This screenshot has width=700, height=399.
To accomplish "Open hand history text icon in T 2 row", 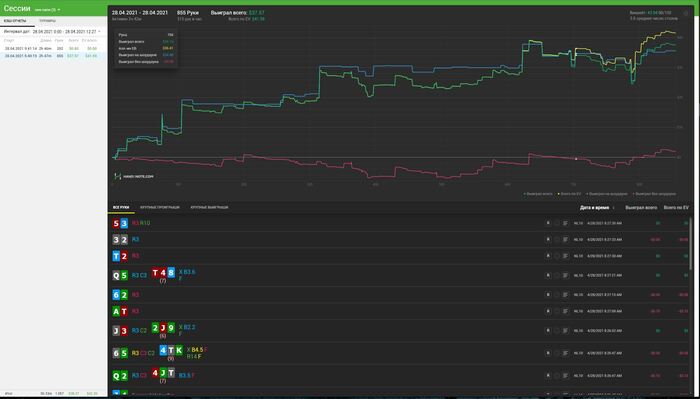I will 565,256.
